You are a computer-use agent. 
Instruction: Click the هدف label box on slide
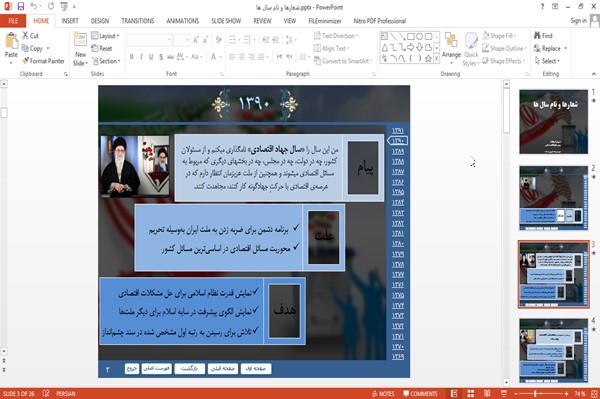click(x=284, y=311)
